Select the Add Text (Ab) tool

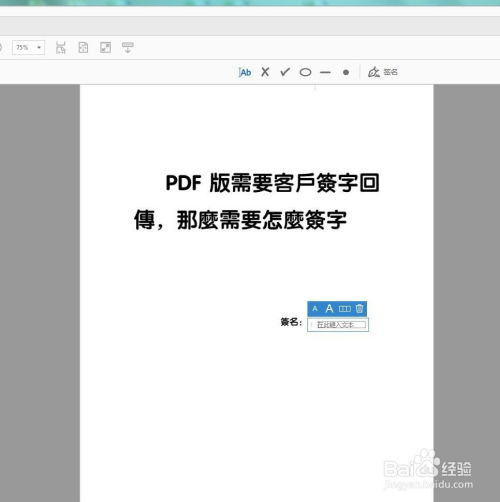[245, 72]
